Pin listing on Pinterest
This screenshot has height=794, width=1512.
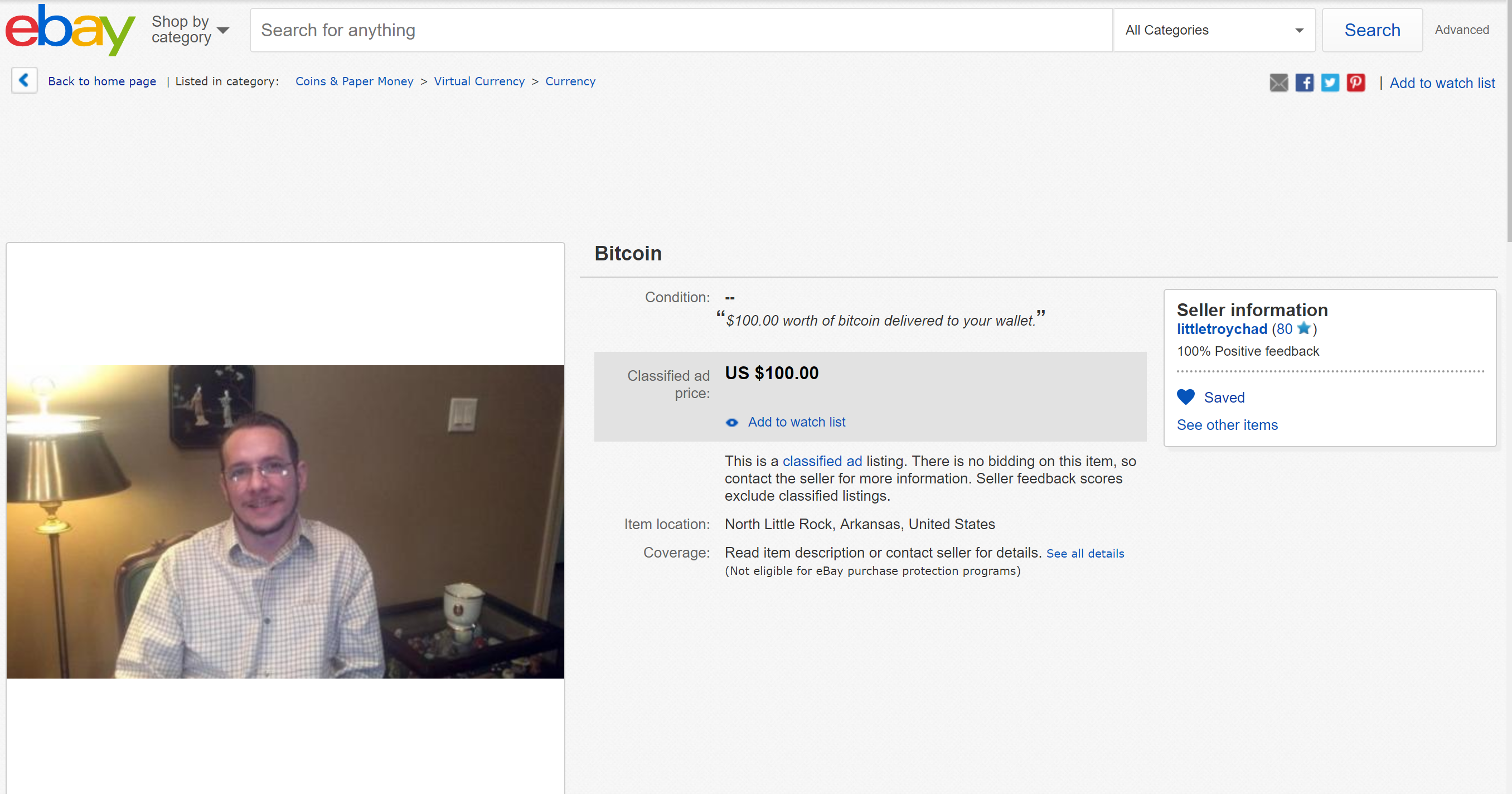coord(1355,83)
